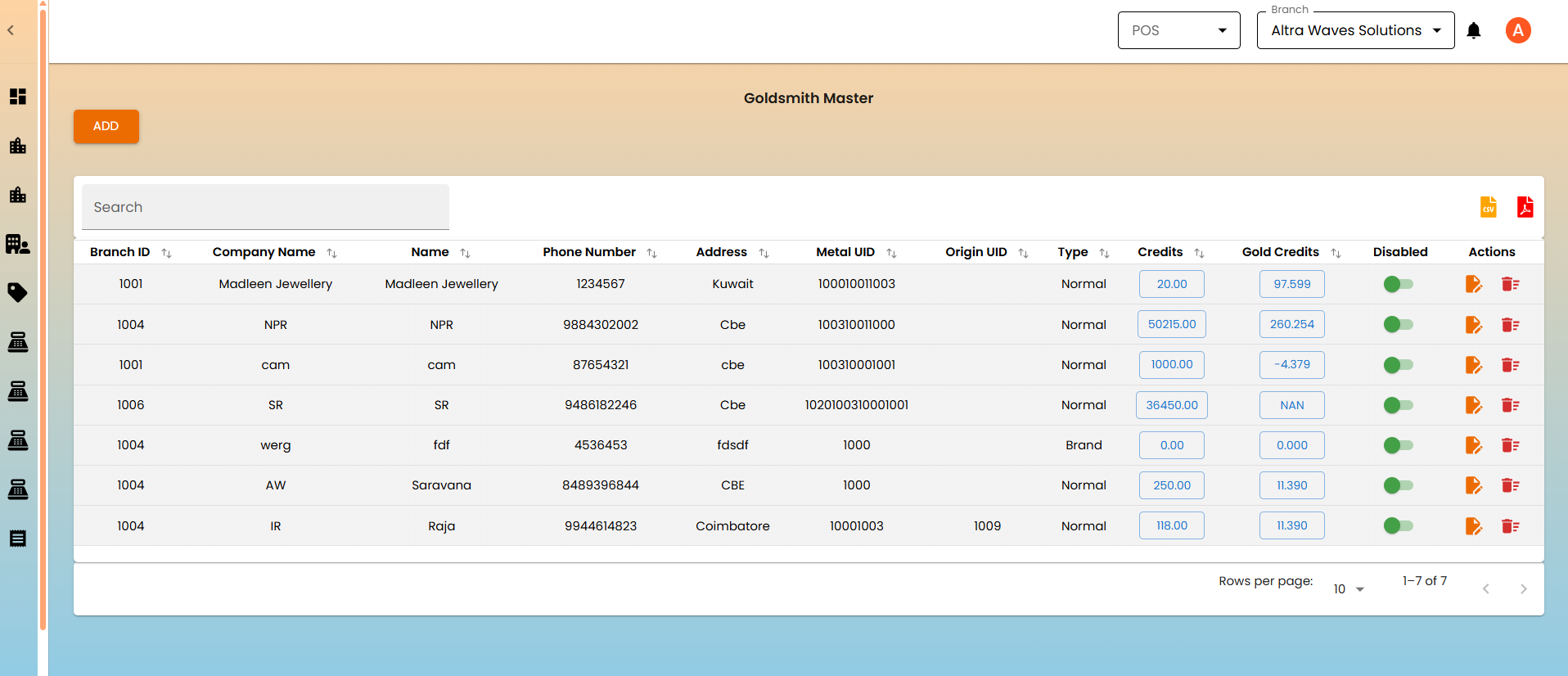
Task: Open Branch dropdown showing Altra Waves Solutions
Action: [1355, 30]
